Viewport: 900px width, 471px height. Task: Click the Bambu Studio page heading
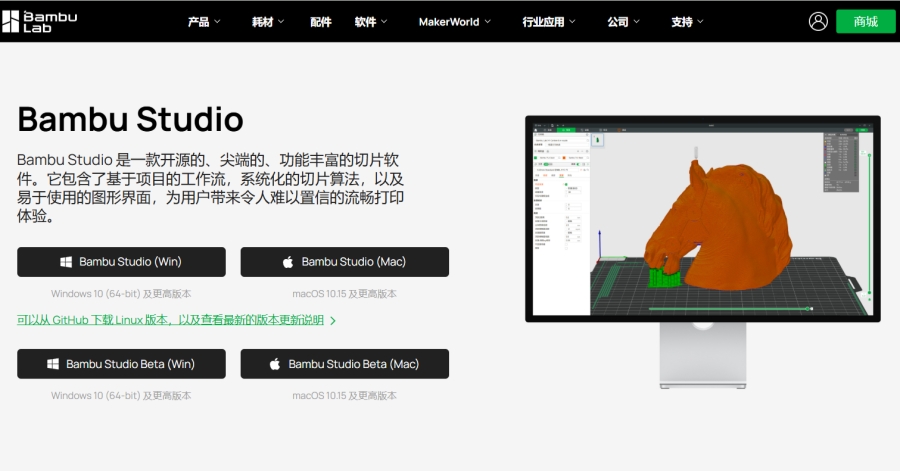(x=130, y=119)
